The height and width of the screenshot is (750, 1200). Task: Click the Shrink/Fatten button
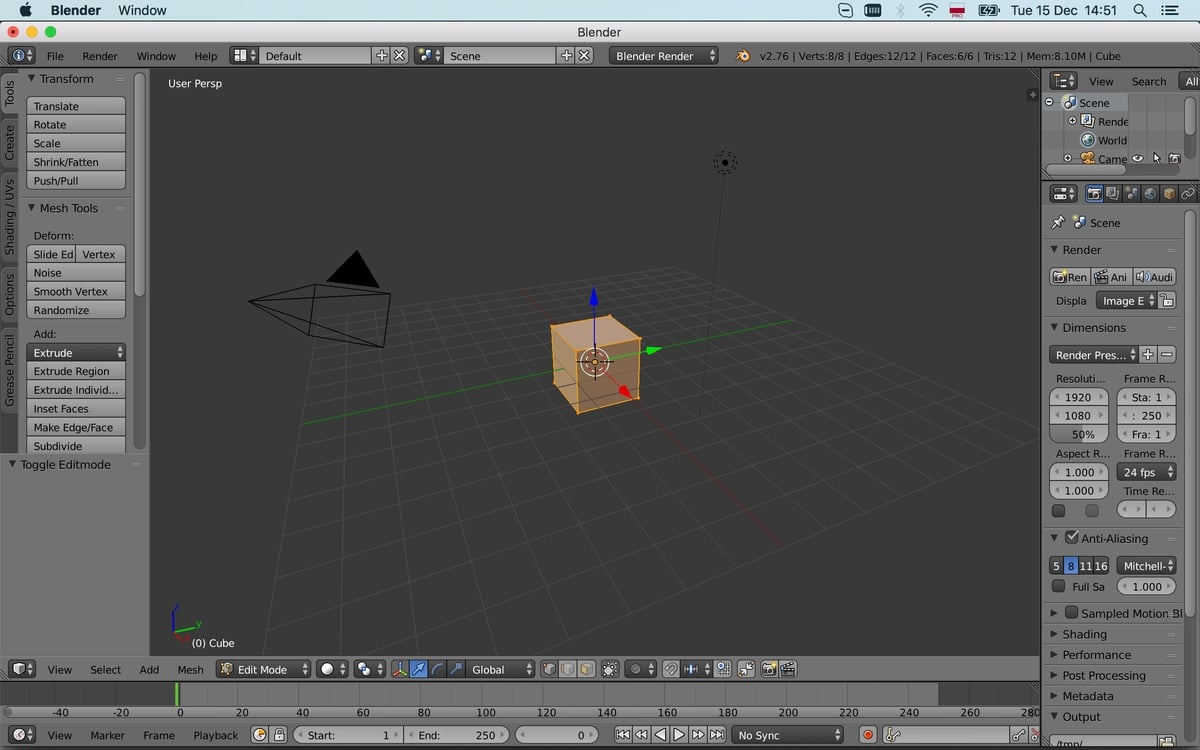click(76, 162)
